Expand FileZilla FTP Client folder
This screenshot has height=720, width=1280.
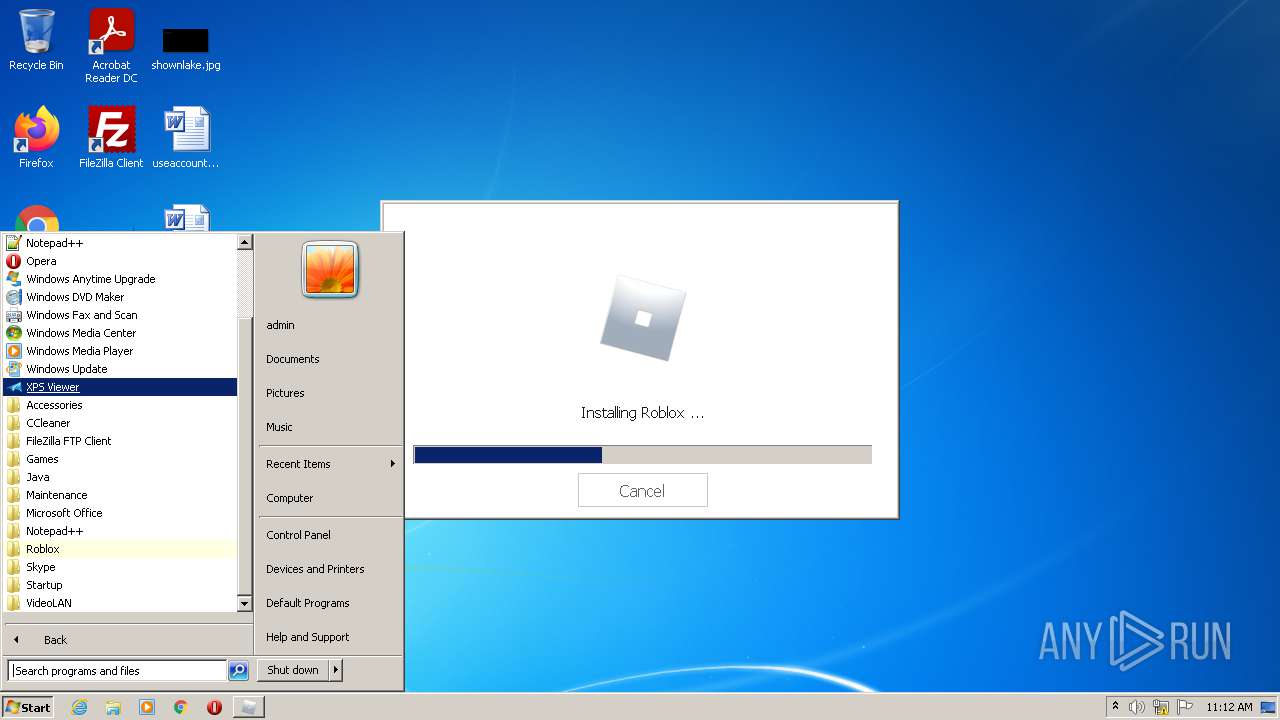tap(120, 441)
